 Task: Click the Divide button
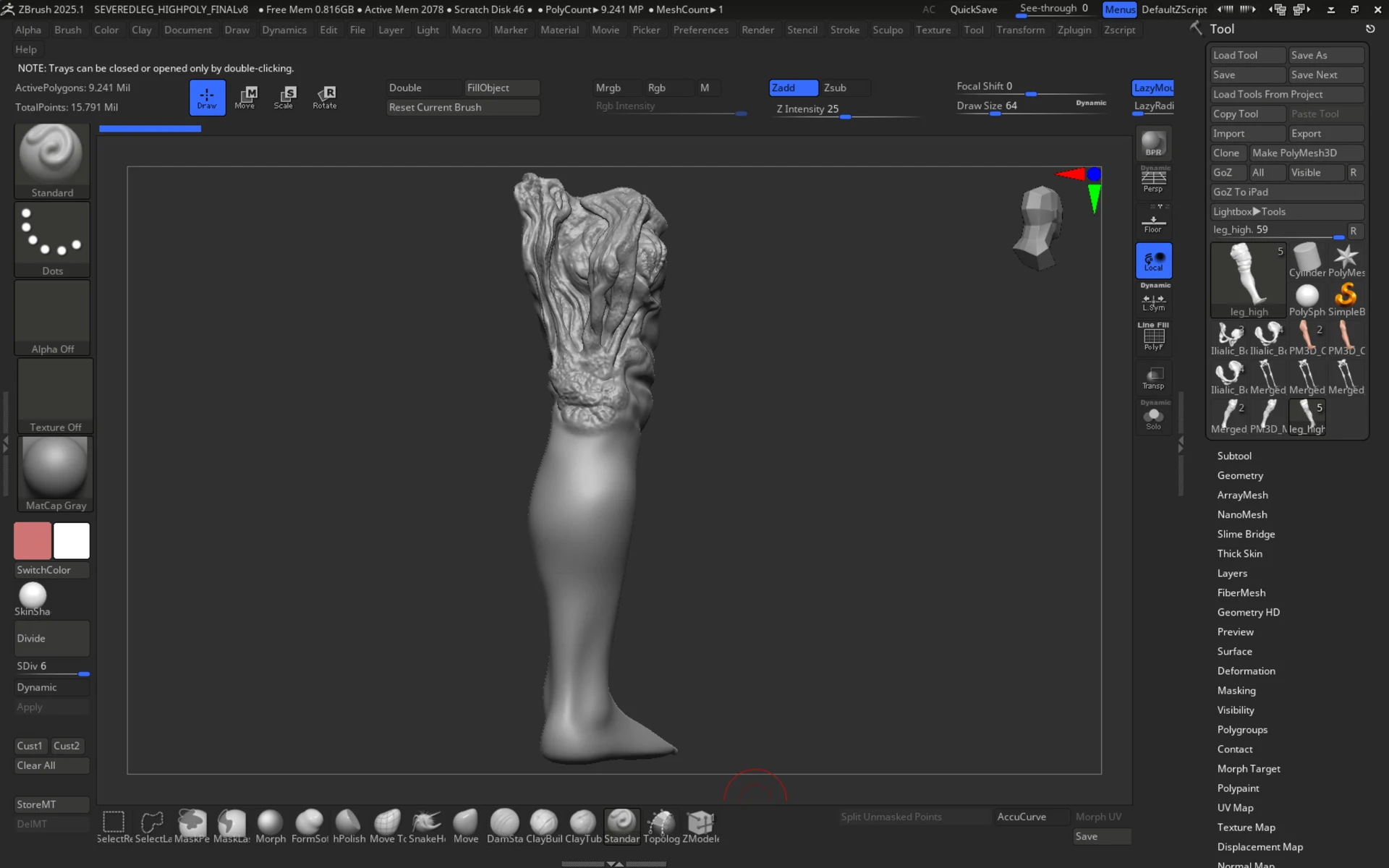[x=52, y=638]
